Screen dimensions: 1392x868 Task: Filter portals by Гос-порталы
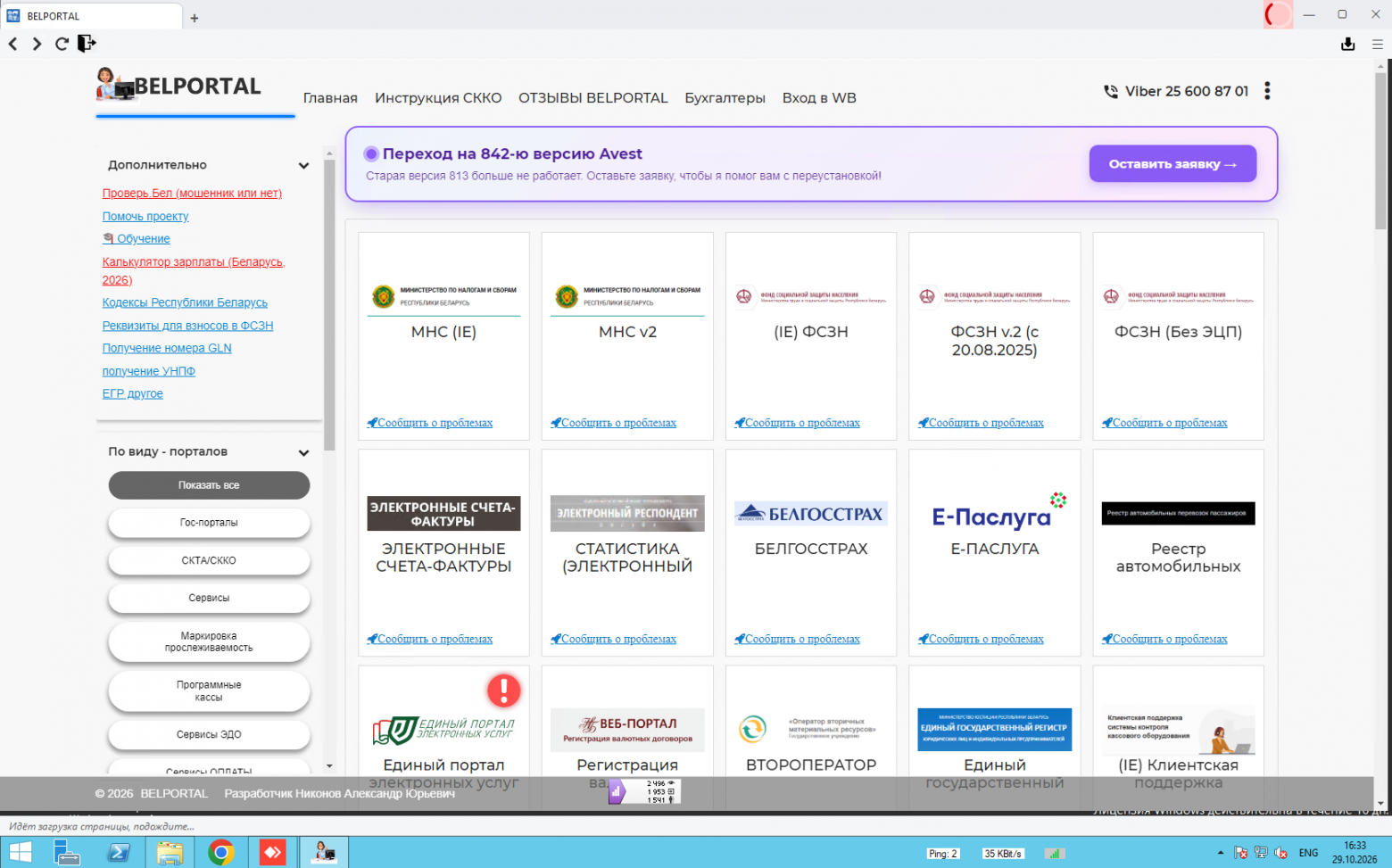209,523
